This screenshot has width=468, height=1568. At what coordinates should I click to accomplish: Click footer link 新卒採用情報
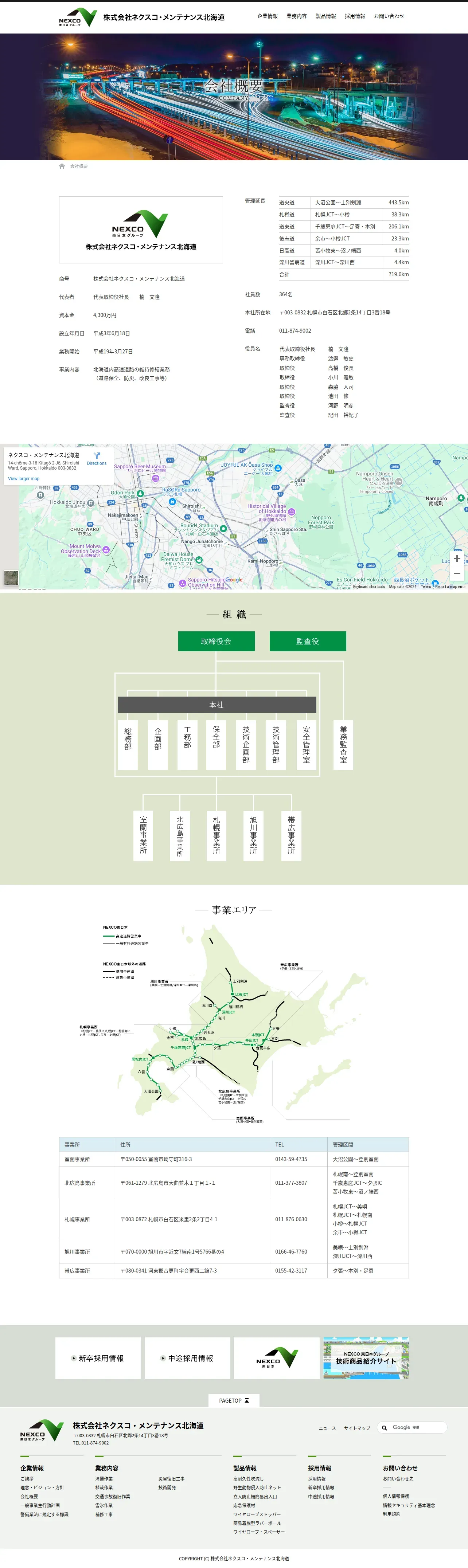pyautogui.click(x=320, y=1487)
